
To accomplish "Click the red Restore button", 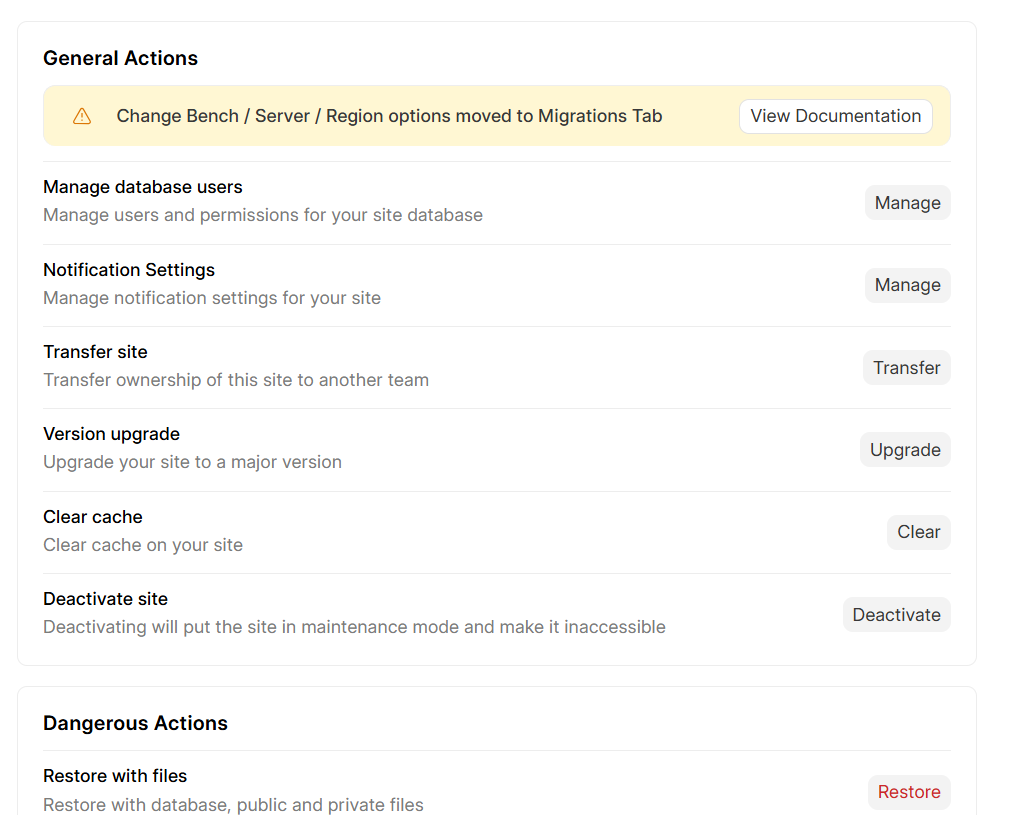I will click(x=908, y=792).
